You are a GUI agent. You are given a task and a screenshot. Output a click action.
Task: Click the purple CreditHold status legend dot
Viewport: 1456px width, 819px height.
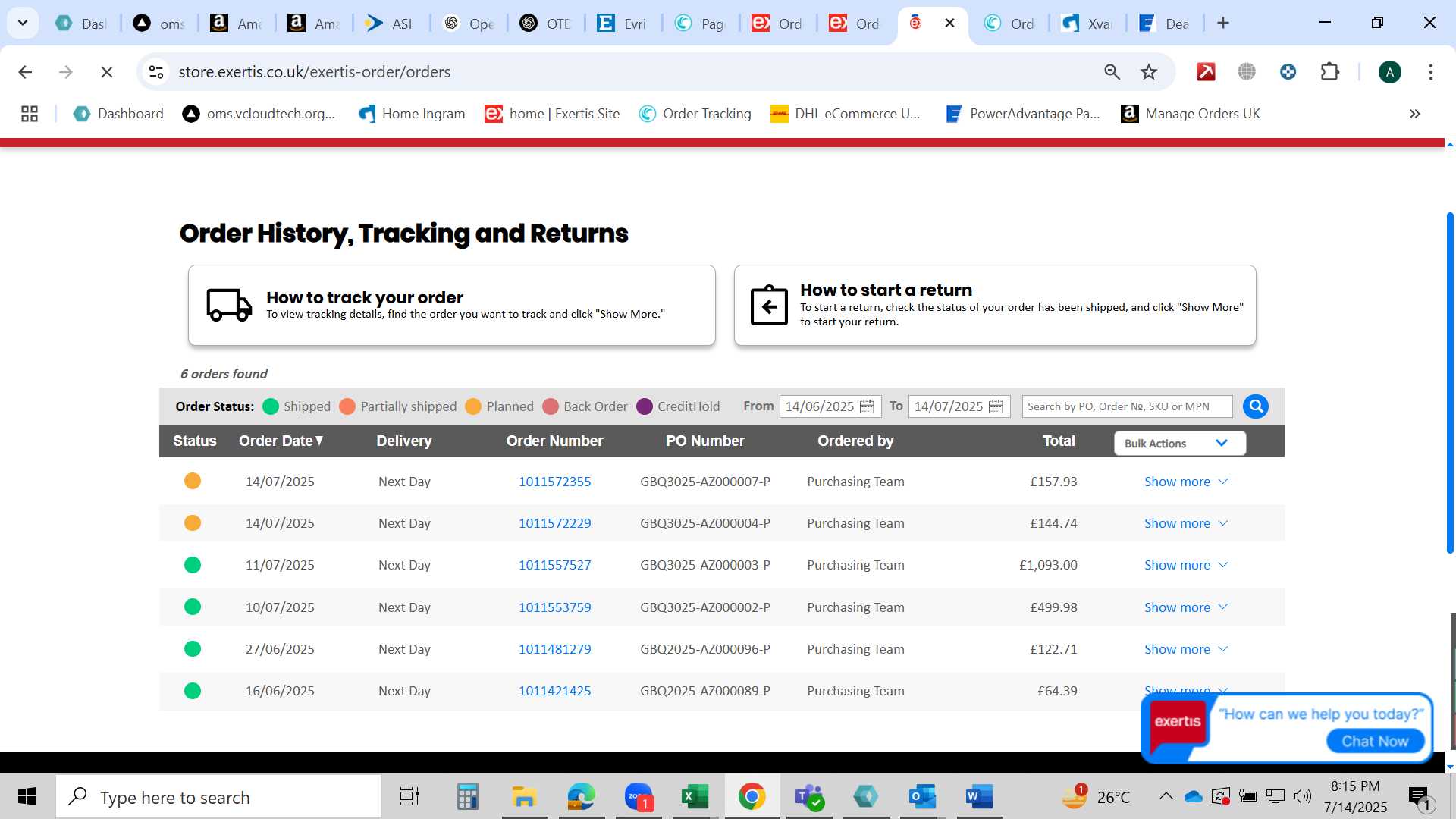645,406
